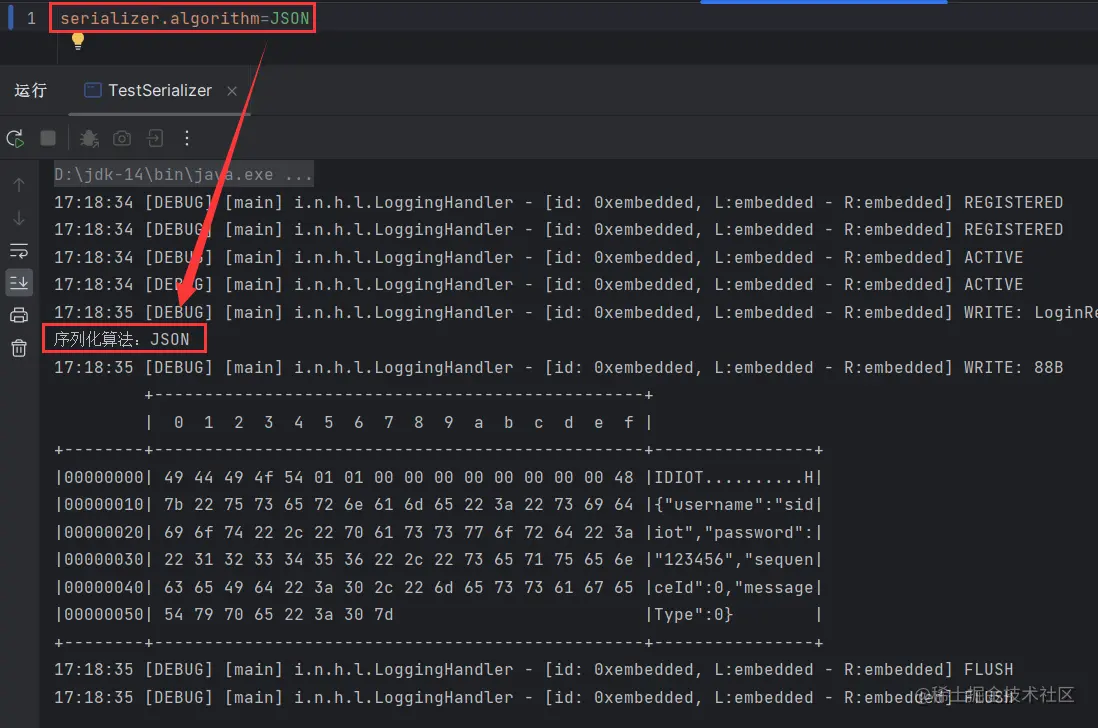This screenshot has height=728, width=1098.
Task: Click the yellow light bulb intention icon
Action: tap(78, 41)
